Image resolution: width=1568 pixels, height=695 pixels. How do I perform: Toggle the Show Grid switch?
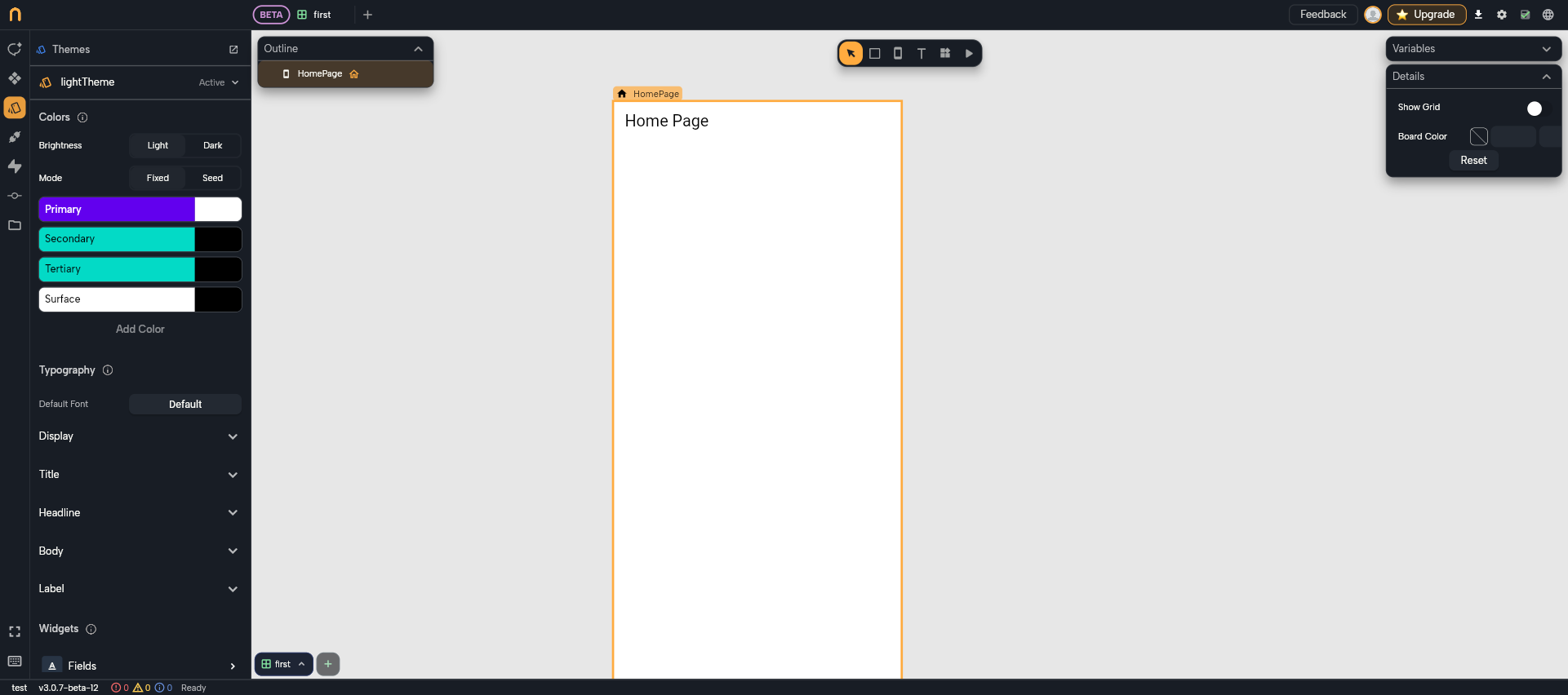[1534, 108]
